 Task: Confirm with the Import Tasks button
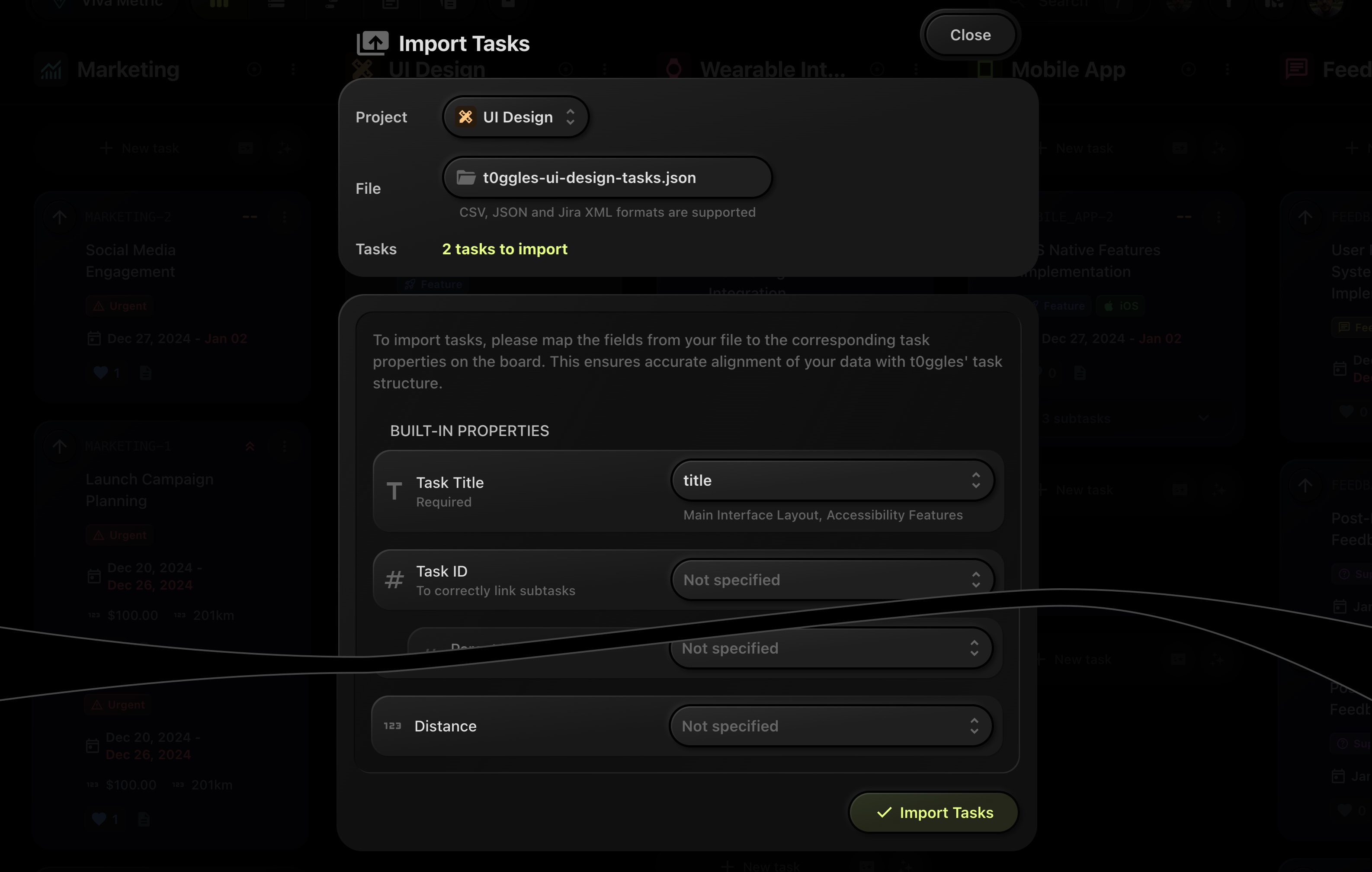click(x=934, y=813)
